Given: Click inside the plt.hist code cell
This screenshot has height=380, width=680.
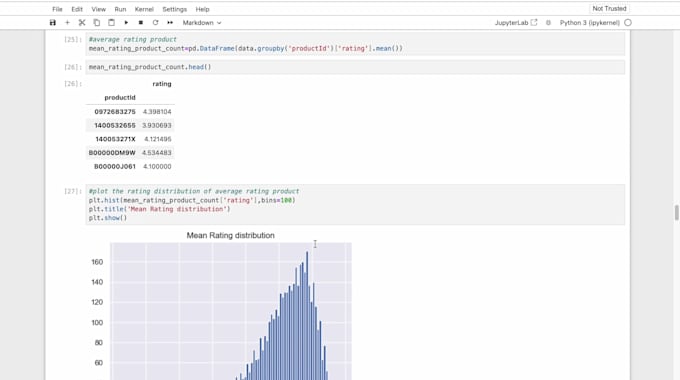Looking at the screenshot, I should pyautogui.click(x=355, y=204).
